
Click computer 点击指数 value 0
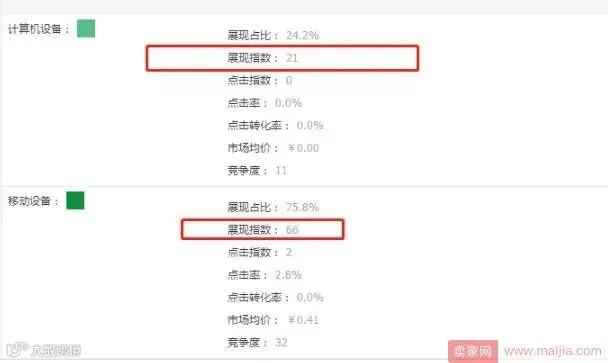(289, 81)
